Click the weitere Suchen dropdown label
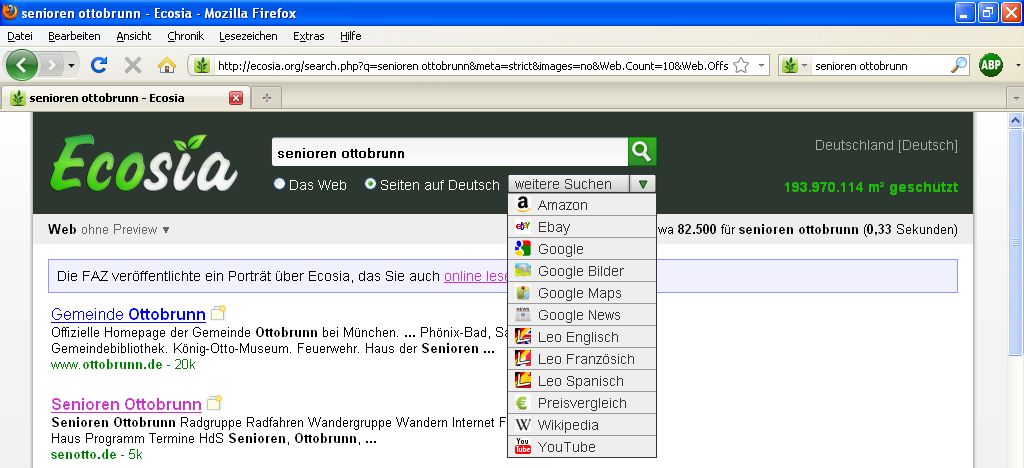The height and width of the screenshot is (468, 1024). tap(569, 184)
